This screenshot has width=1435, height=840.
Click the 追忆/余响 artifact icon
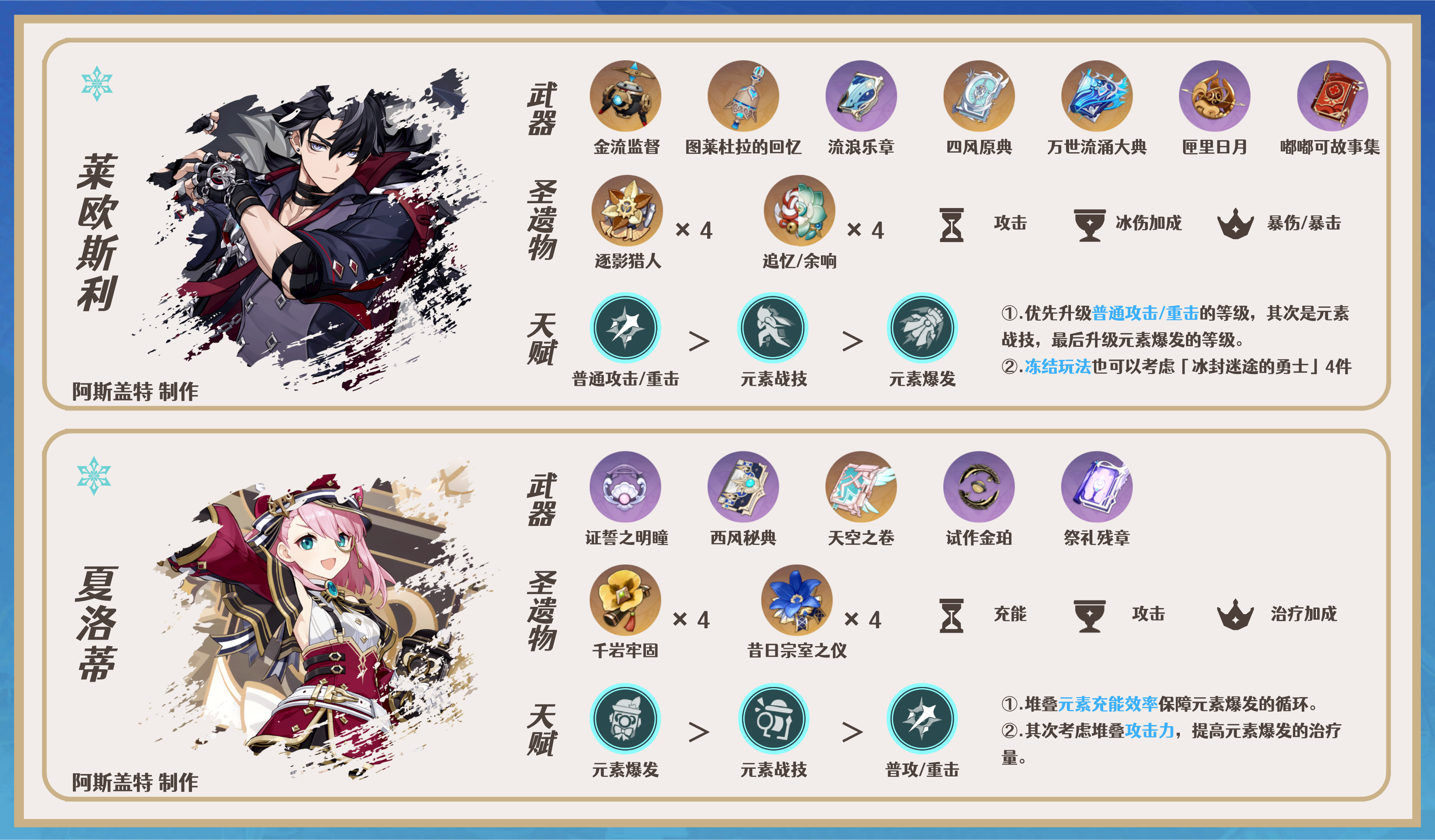800,211
